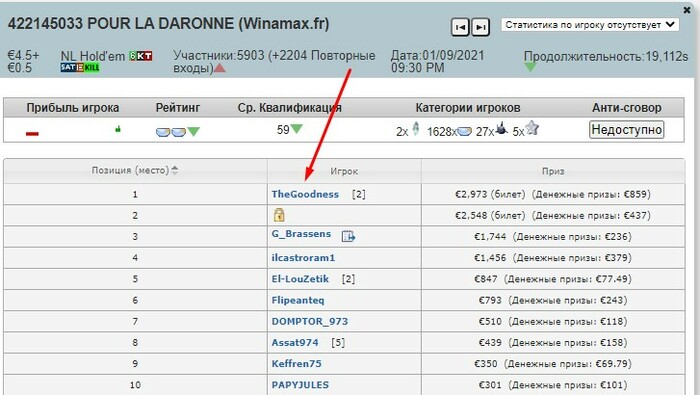The image size is (700, 395).
Task: Click the Игрок column header
Action: [344, 171]
